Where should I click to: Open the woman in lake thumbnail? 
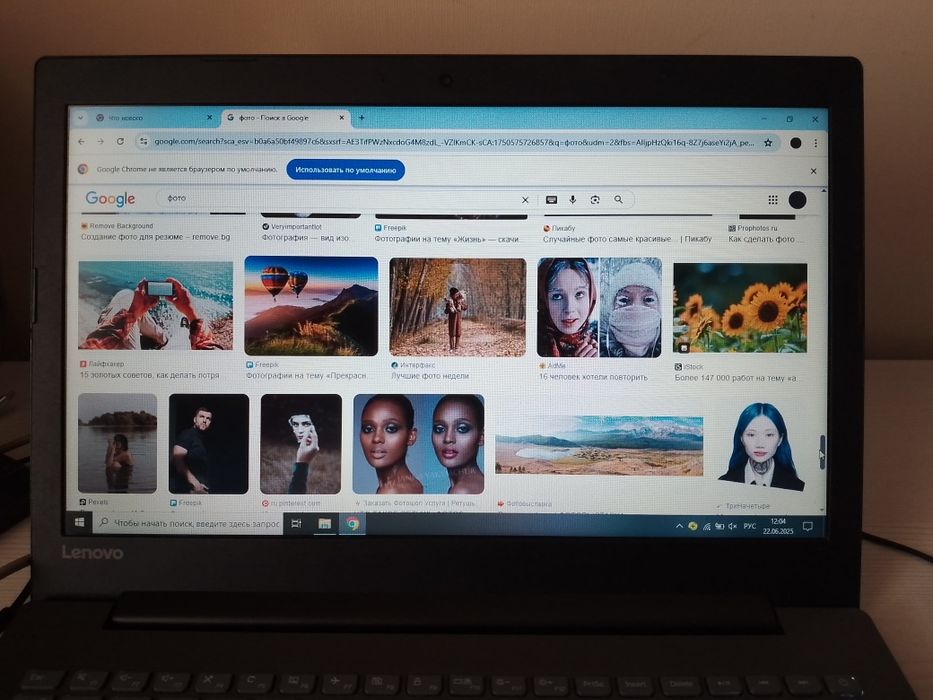click(x=117, y=443)
